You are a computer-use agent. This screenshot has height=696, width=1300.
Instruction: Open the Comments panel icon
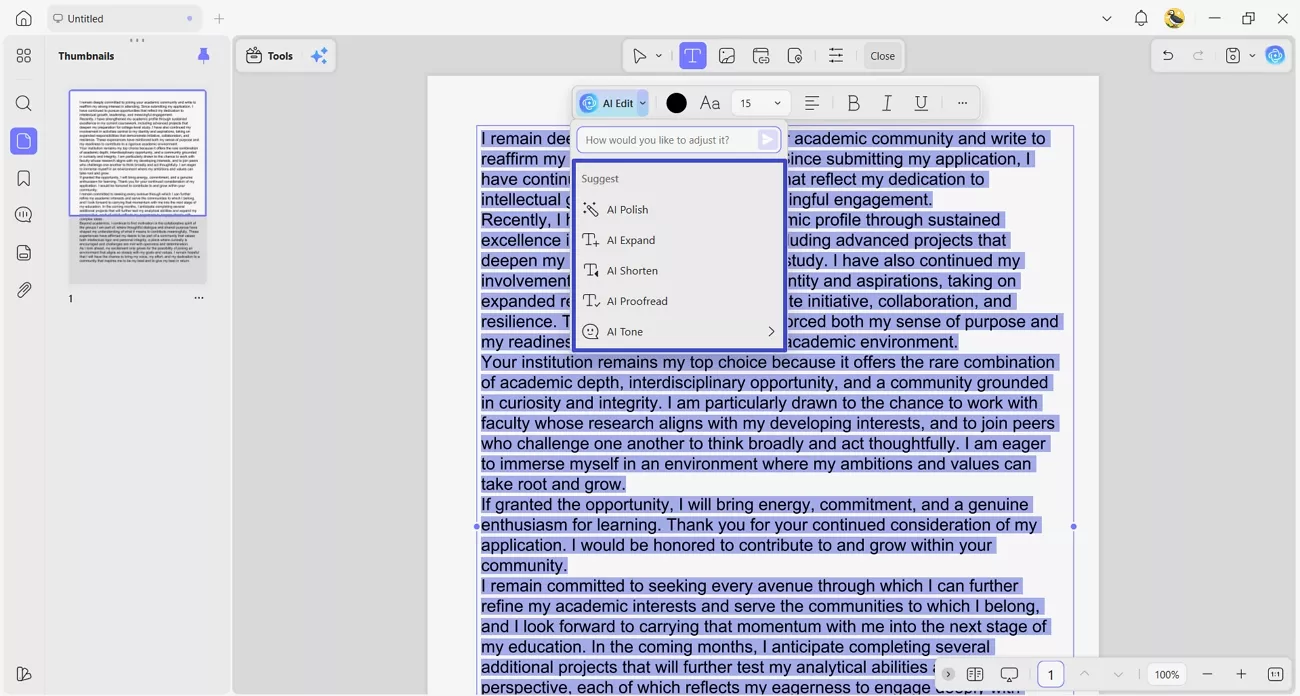click(x=24, y=215)
